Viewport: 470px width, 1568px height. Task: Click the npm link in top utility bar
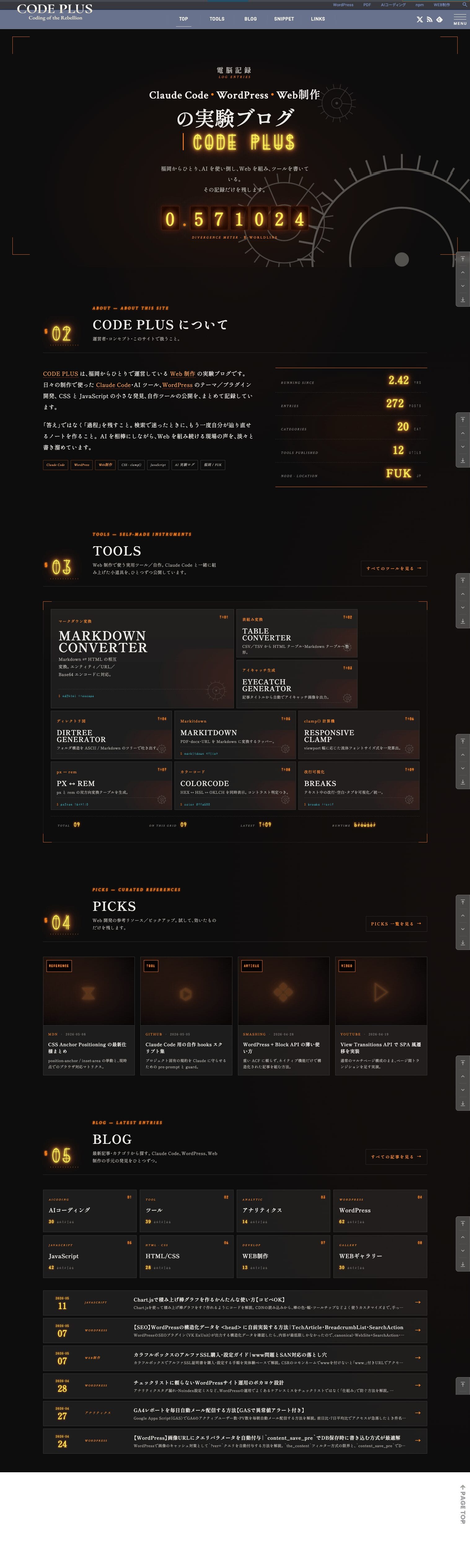(419, 5)
